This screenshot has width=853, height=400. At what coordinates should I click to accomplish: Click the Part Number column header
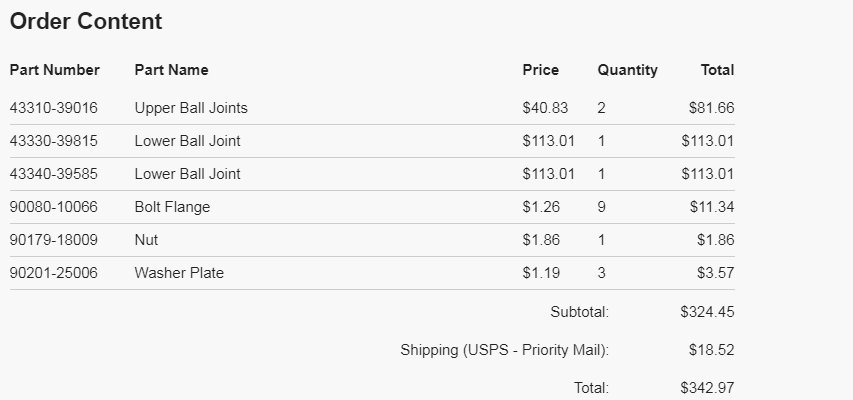(54, 70)
